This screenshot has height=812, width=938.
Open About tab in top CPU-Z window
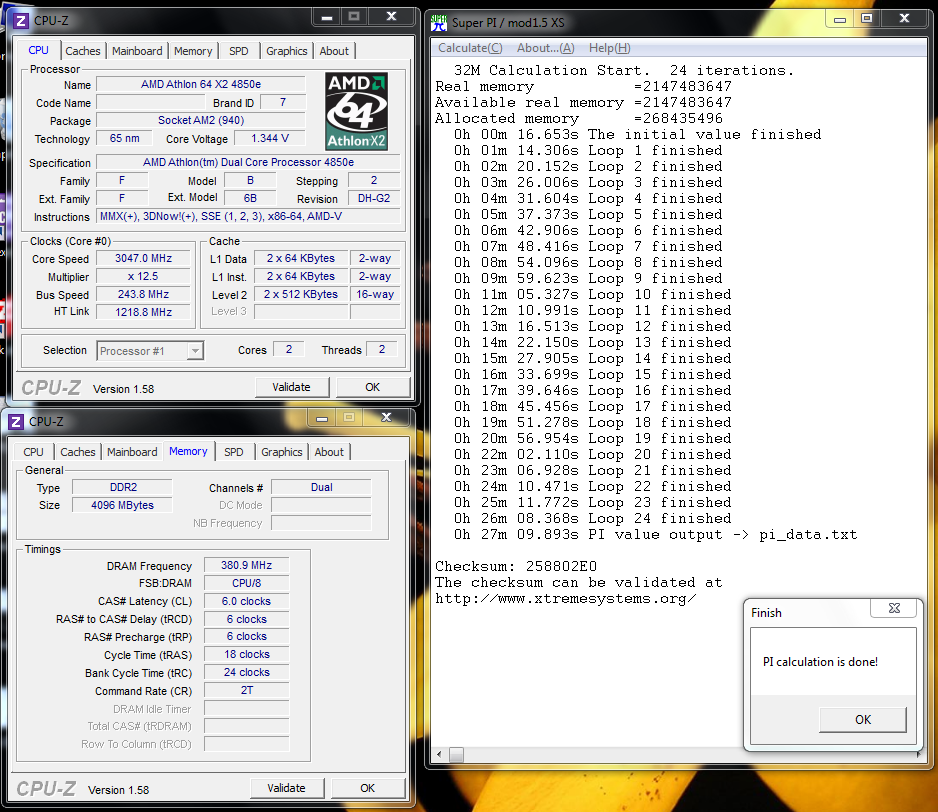[334, 51]
